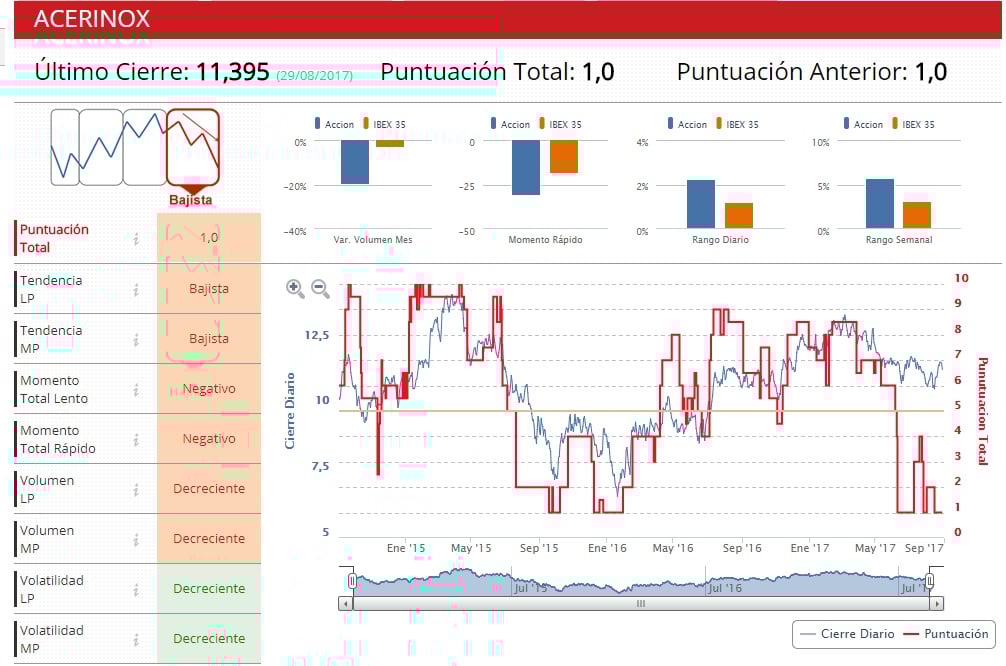Click the closing date (29/08/2017)

coord(315,75)
